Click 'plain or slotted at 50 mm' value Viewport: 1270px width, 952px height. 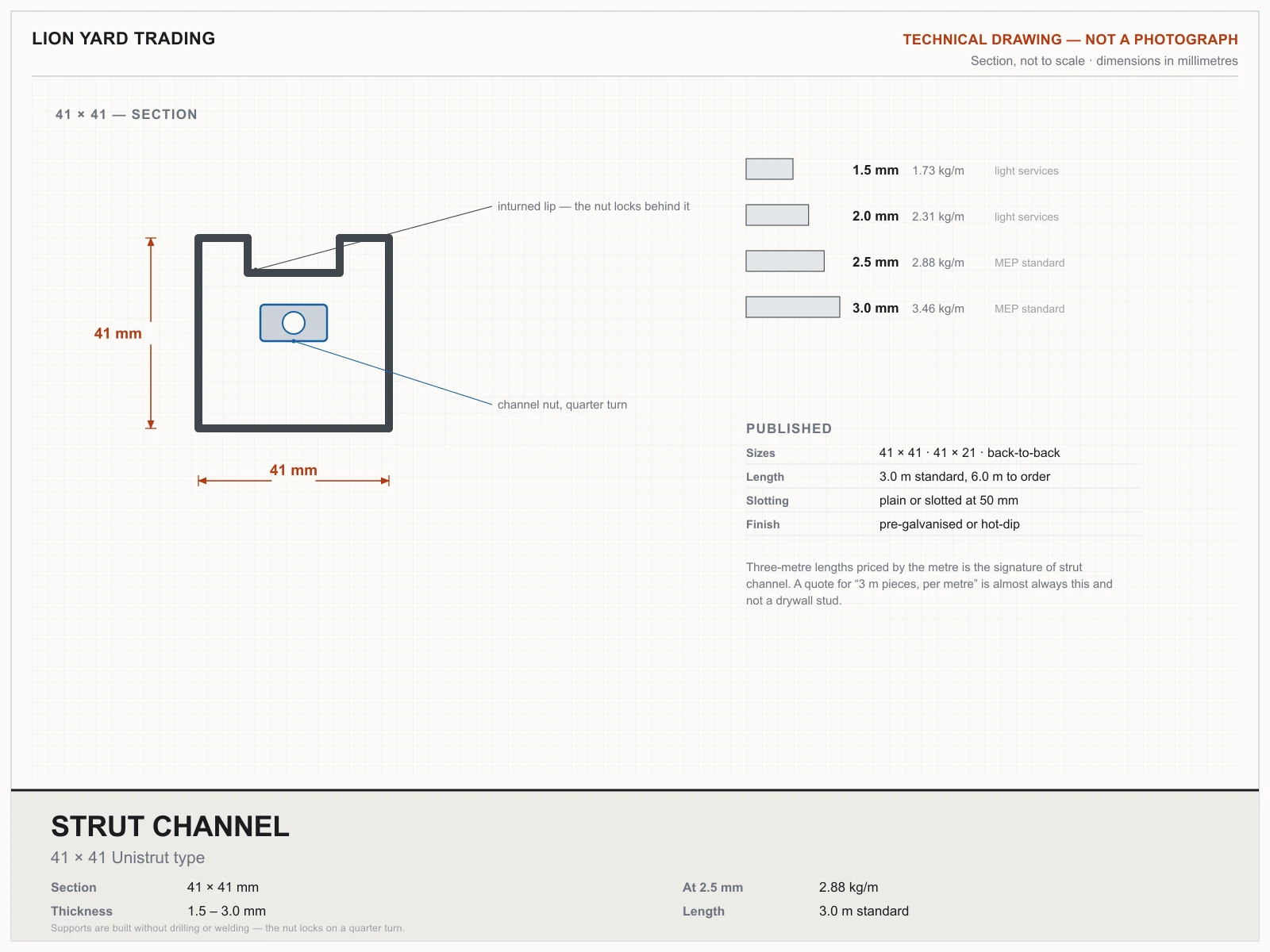coord(949,501)
